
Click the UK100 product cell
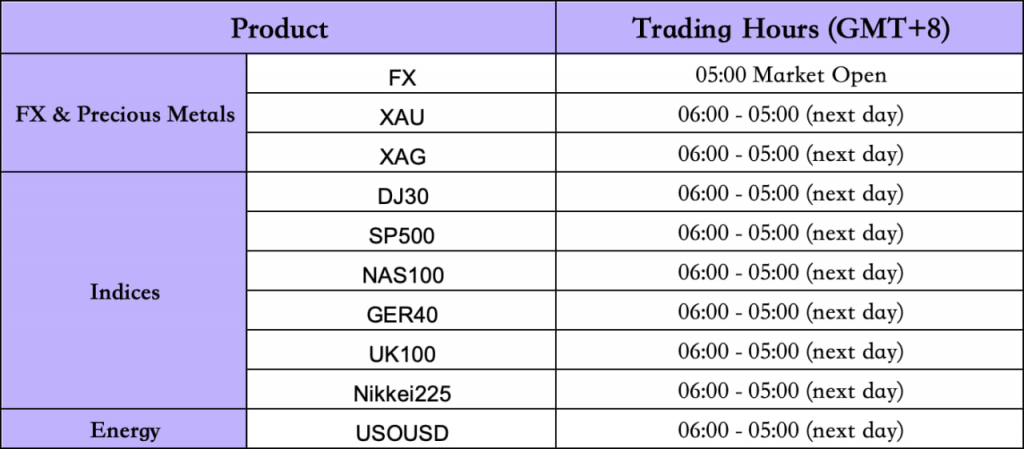tap(402, 352)
